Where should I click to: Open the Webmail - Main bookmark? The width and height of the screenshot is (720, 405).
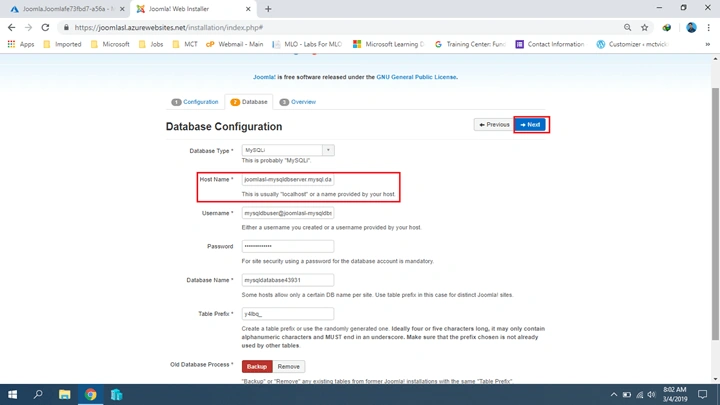(235, 44)
